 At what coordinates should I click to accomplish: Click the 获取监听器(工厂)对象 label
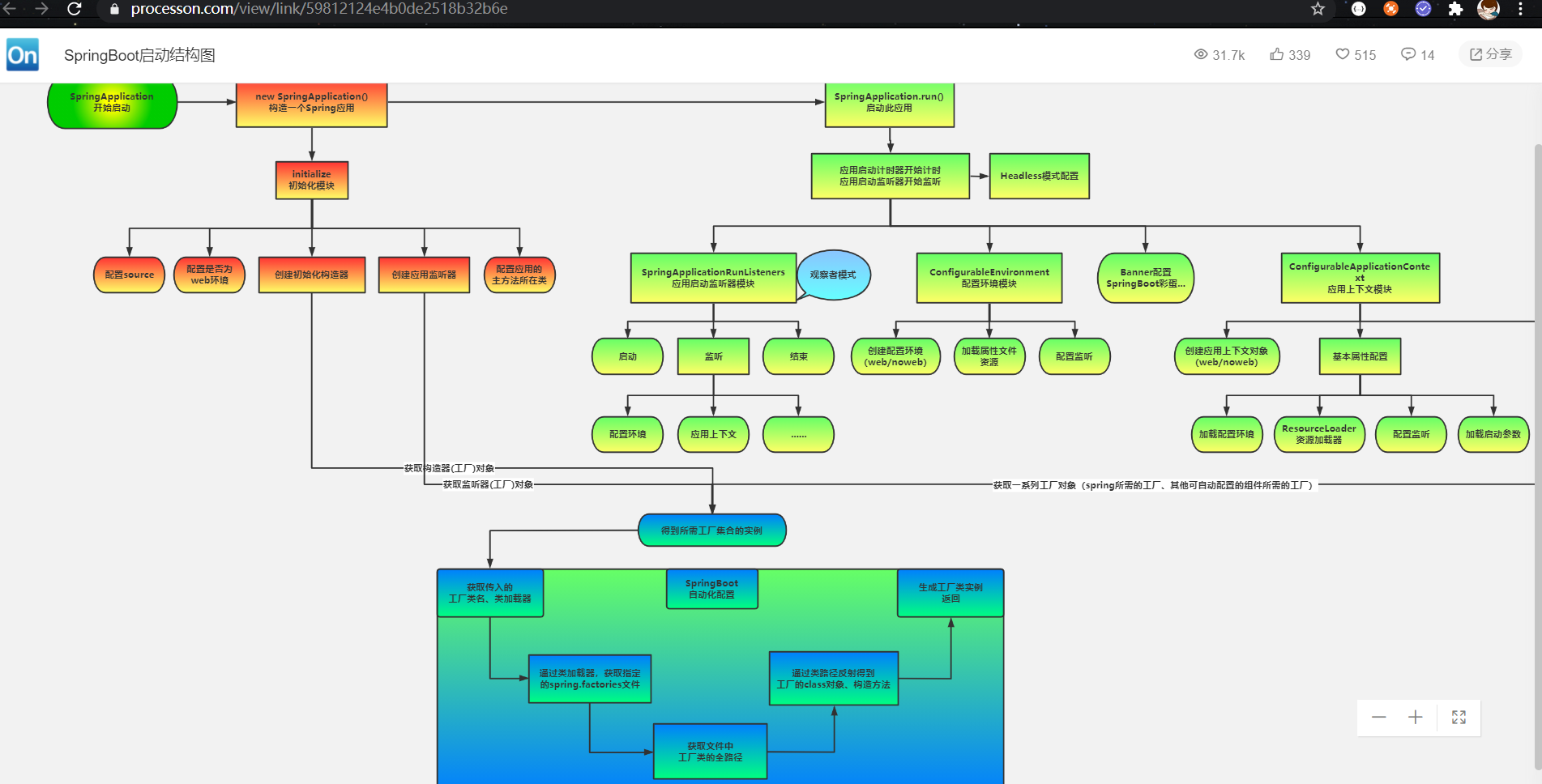tap(488, 484)
